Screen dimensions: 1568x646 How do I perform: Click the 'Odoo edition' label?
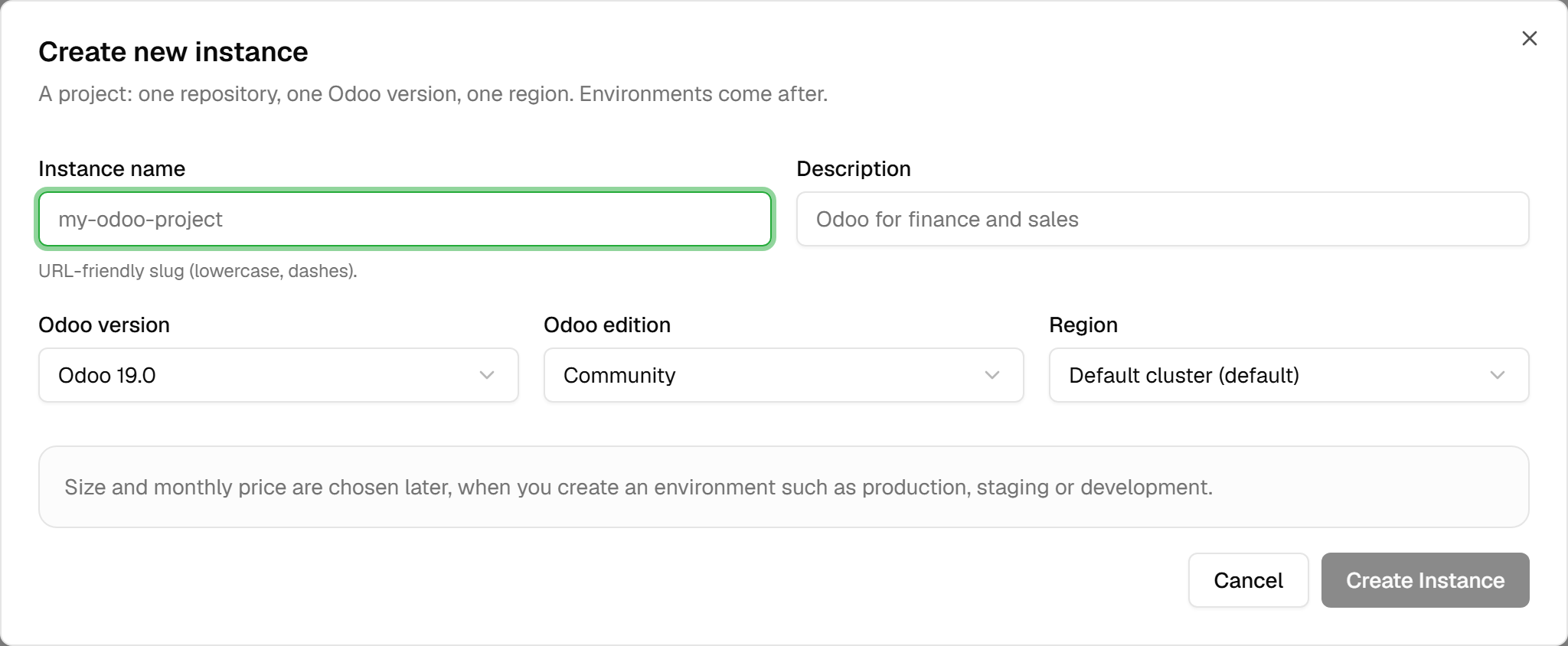click(607, 325)
